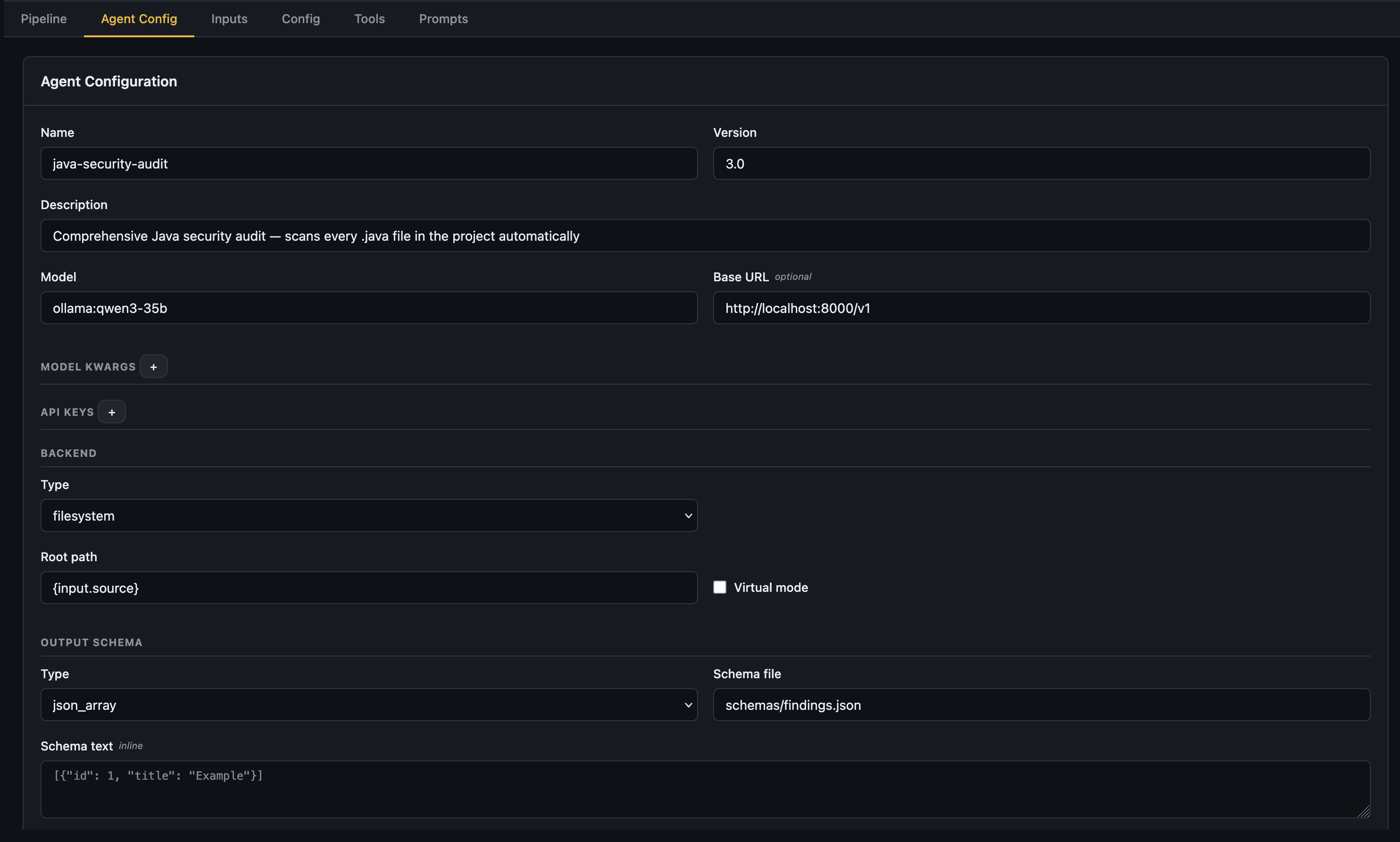Edit the agent Name field
The height and width of the screenshot is (842, 1400).
[368, 163]
